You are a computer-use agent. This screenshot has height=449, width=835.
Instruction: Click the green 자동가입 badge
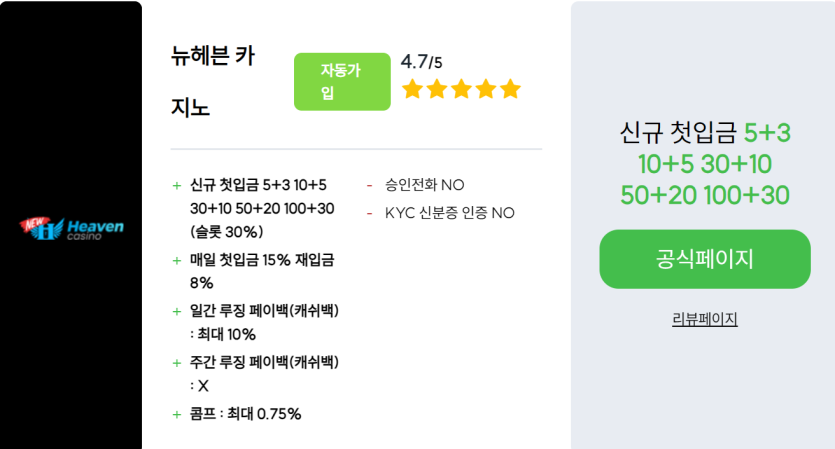pyautogui.click(x=341, y=82)
